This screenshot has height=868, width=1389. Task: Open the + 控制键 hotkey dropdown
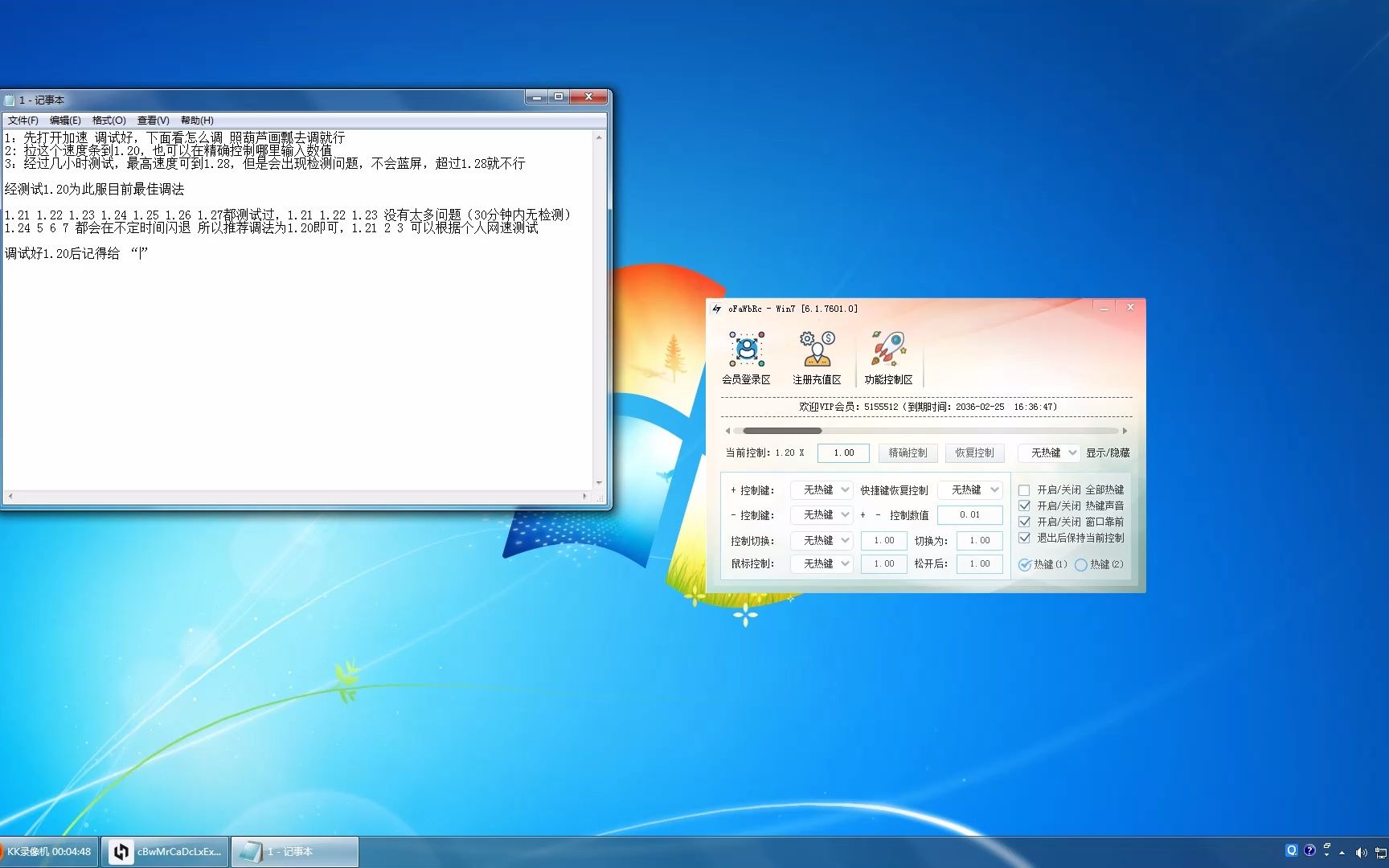821,490
